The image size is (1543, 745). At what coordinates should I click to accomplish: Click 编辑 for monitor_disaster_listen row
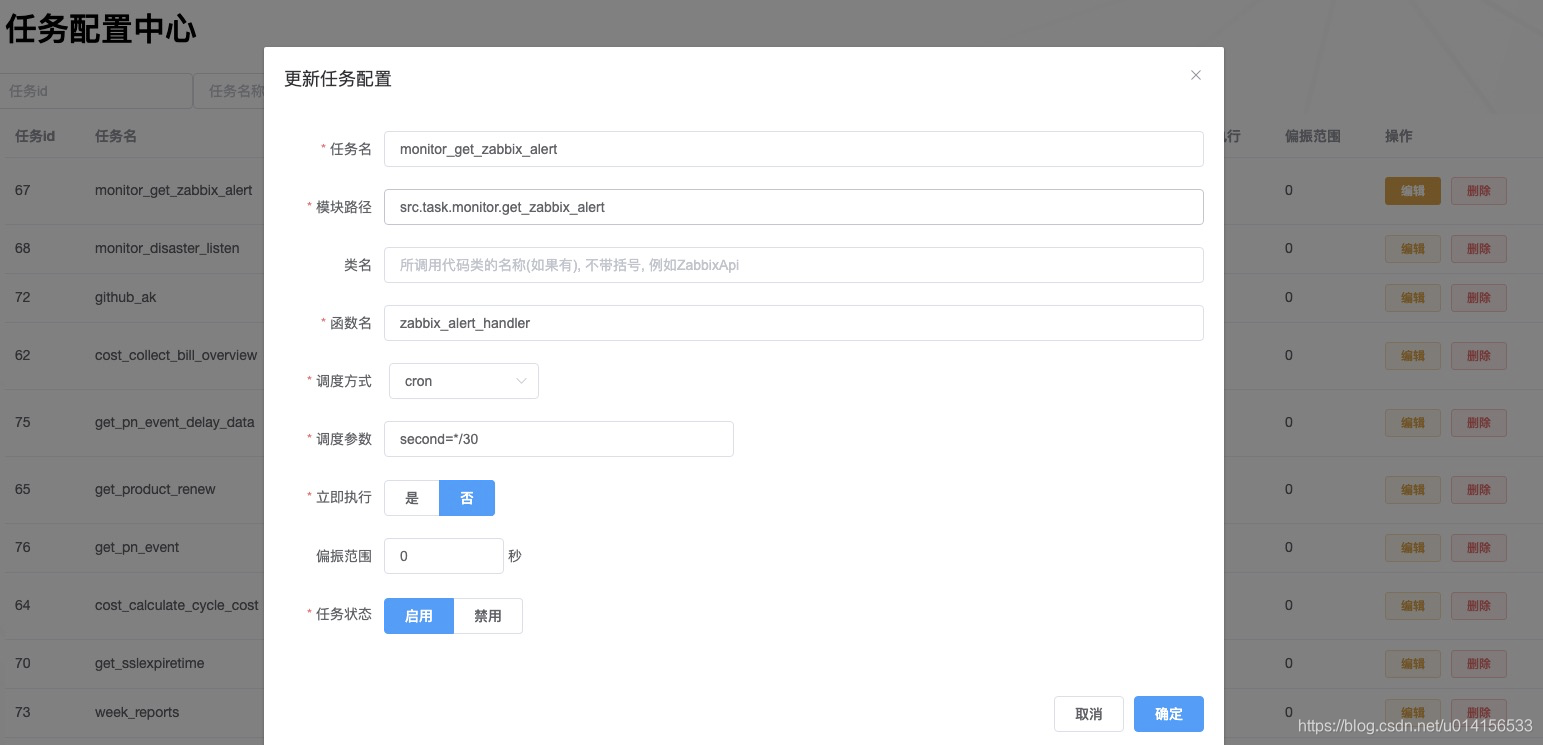point(1413,249)
